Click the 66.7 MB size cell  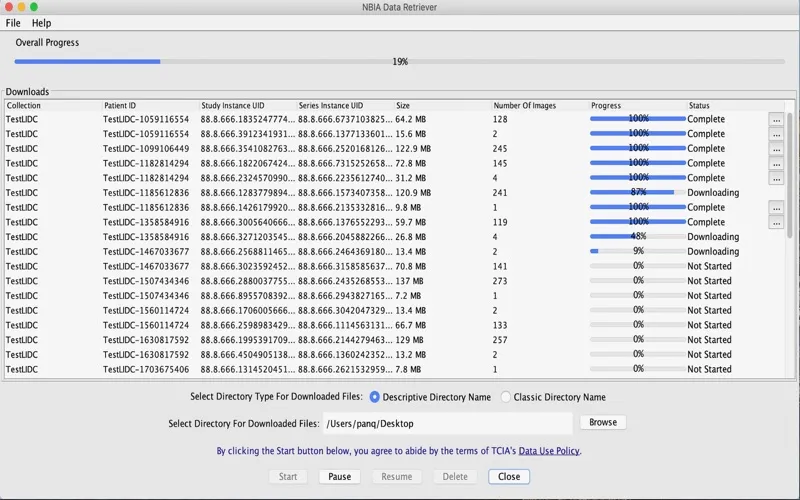(411, 325)
